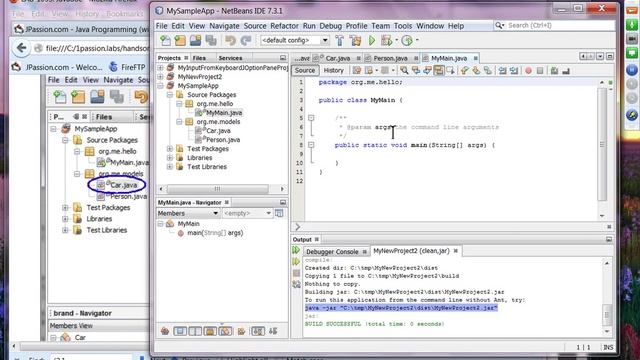The width and height of the screenshot is (640, 360).
Task: Select main(String[] args) in Navigator
Action: [215, 233]
